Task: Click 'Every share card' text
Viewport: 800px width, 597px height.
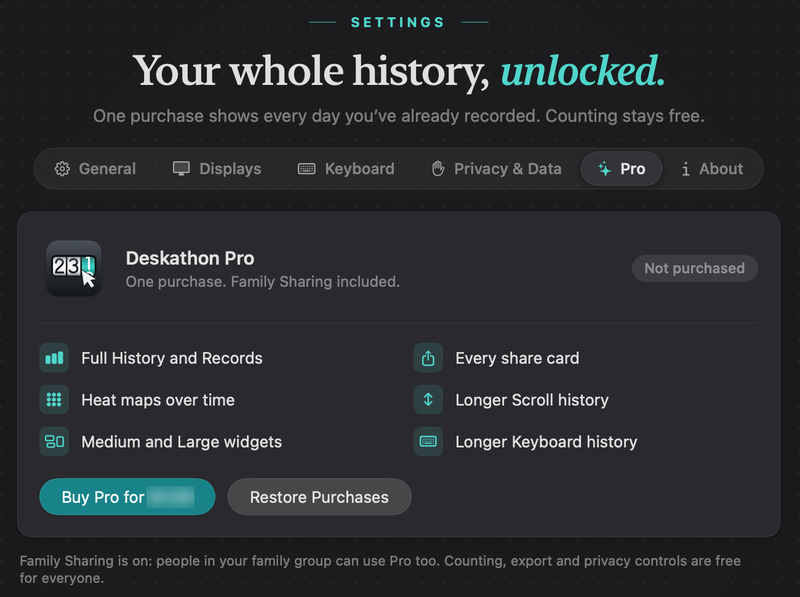Action: 517,358
